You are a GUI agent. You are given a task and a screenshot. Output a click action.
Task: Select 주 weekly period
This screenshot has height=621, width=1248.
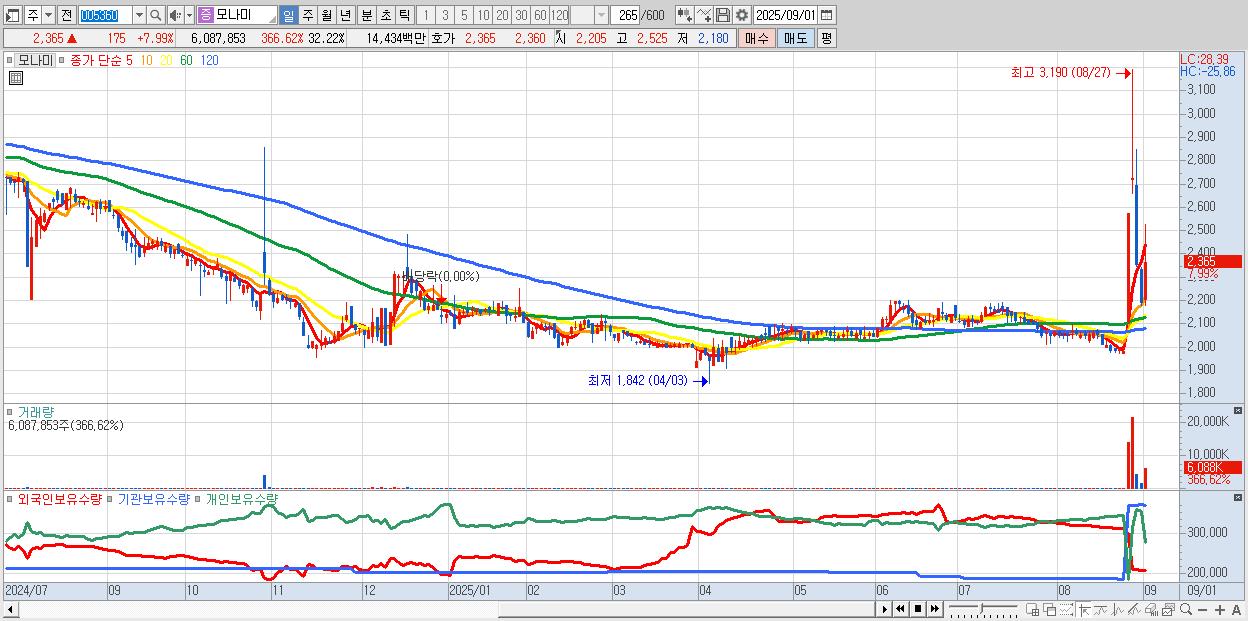307,15
